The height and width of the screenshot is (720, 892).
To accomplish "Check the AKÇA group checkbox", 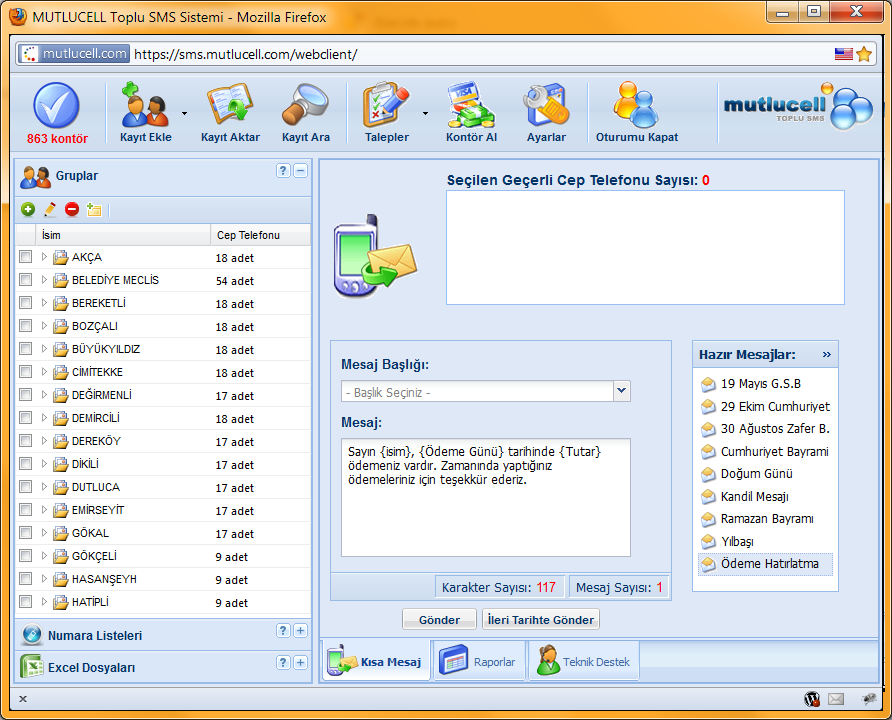I will click(26, 256).
